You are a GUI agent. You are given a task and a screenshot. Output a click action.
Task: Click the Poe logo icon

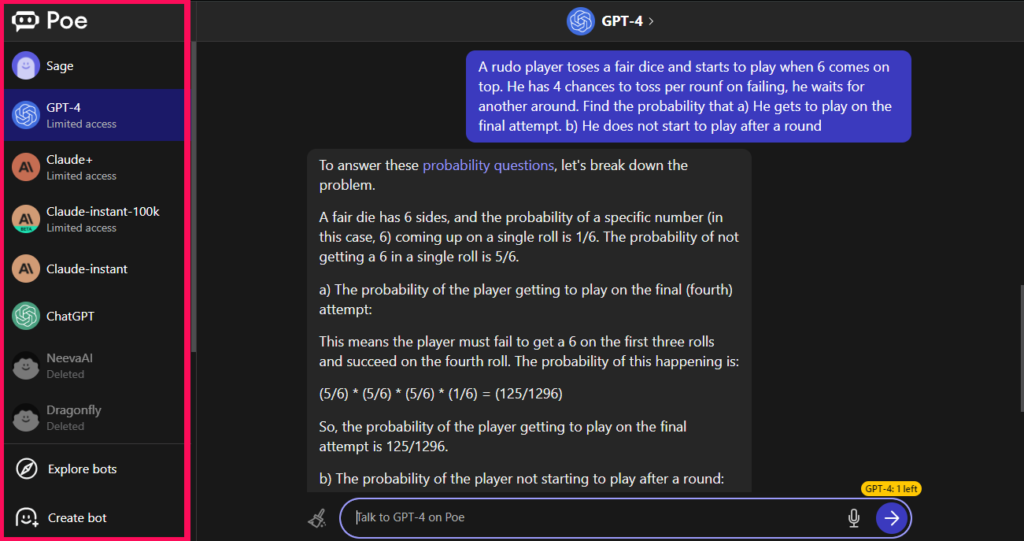click(x=25, y=21)
